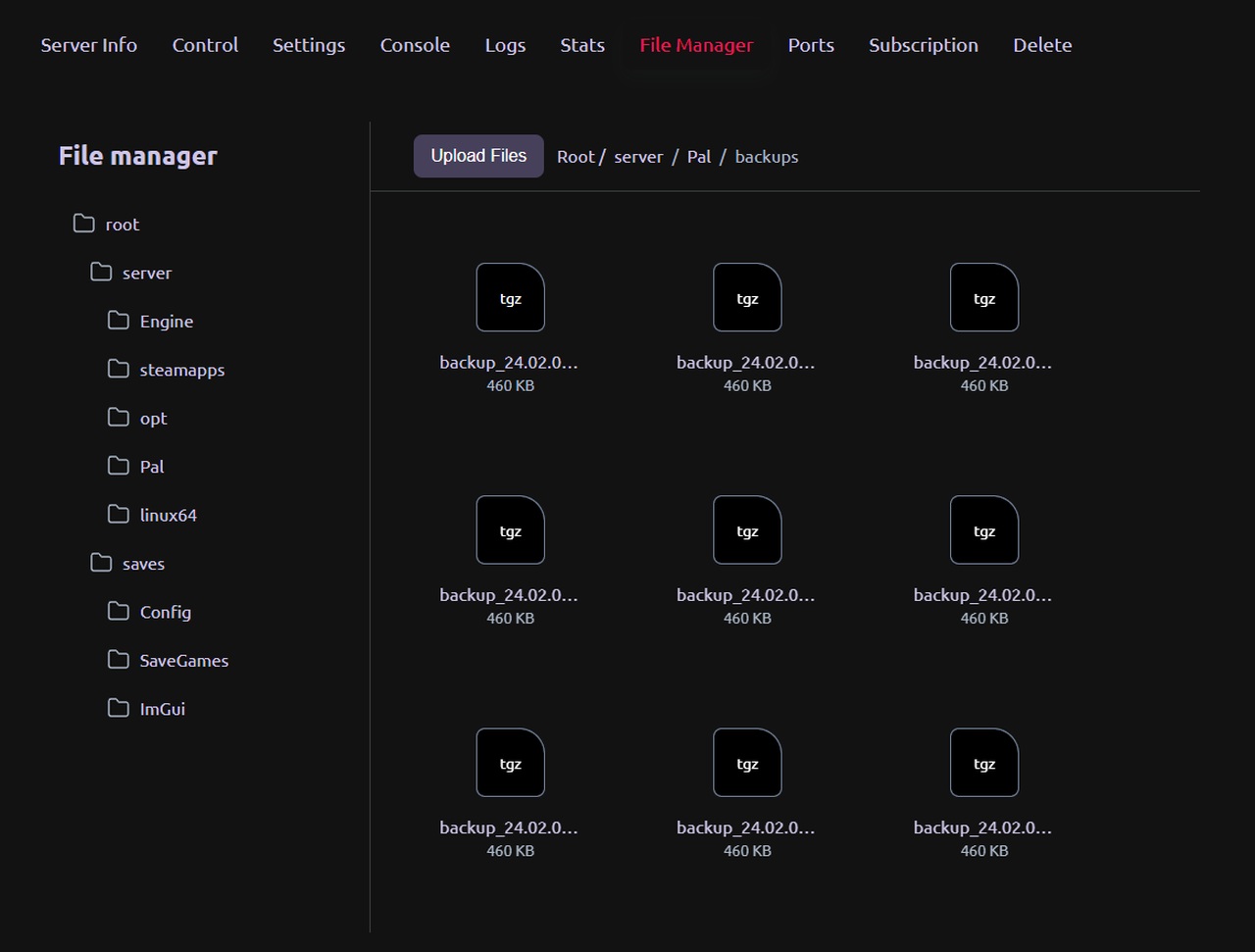
Task: Show the Stats tab
Action: click(x=582, y=45)
